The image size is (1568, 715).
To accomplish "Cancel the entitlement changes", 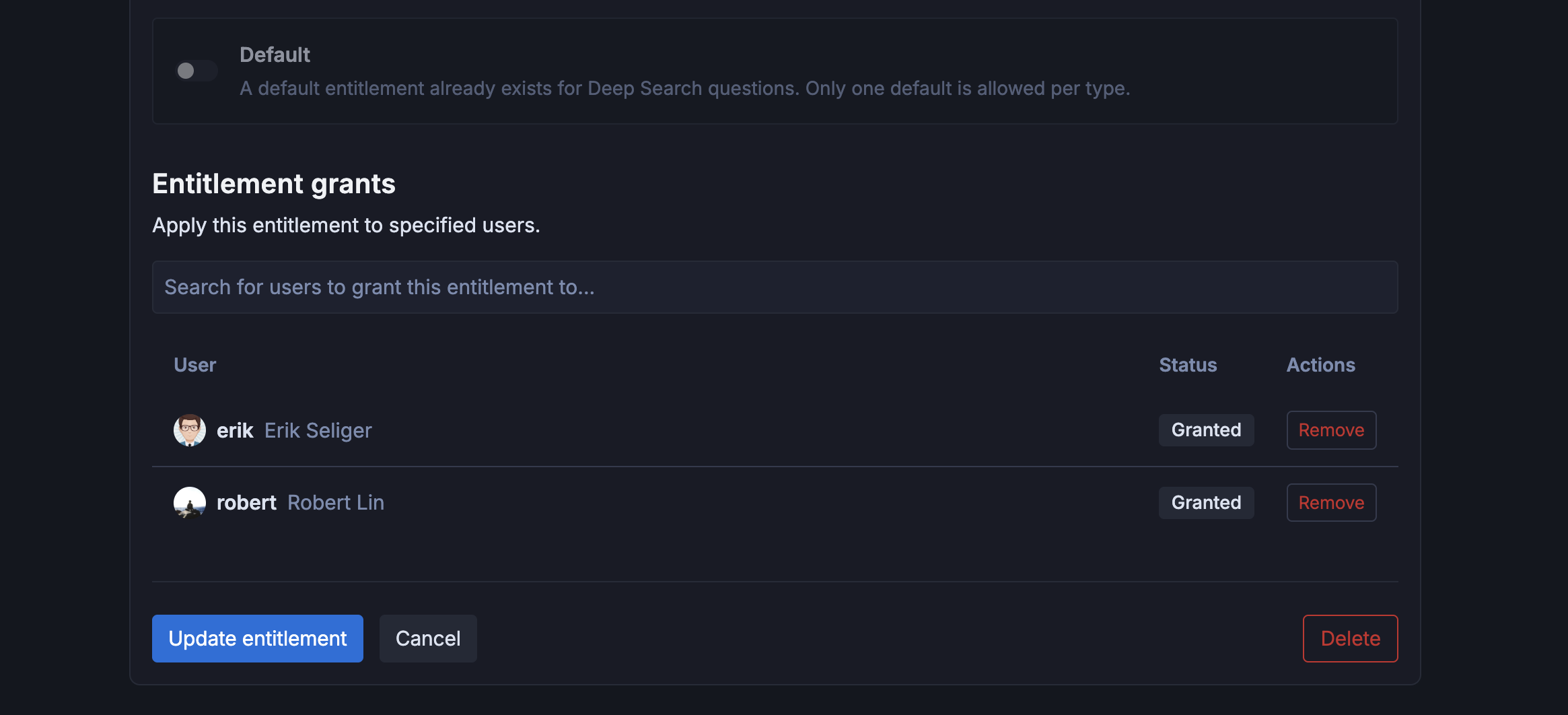I will coord(428,638).
